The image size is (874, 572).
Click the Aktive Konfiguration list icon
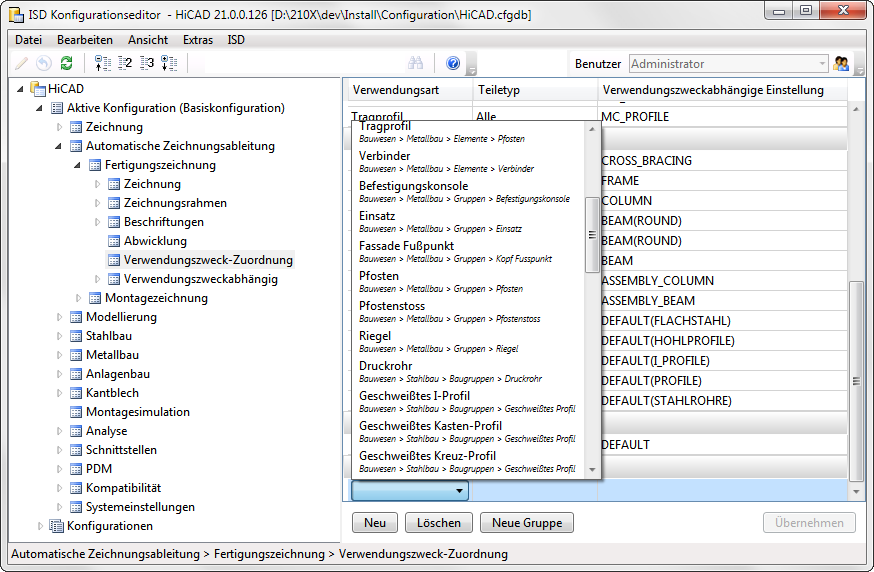(57, 108)
